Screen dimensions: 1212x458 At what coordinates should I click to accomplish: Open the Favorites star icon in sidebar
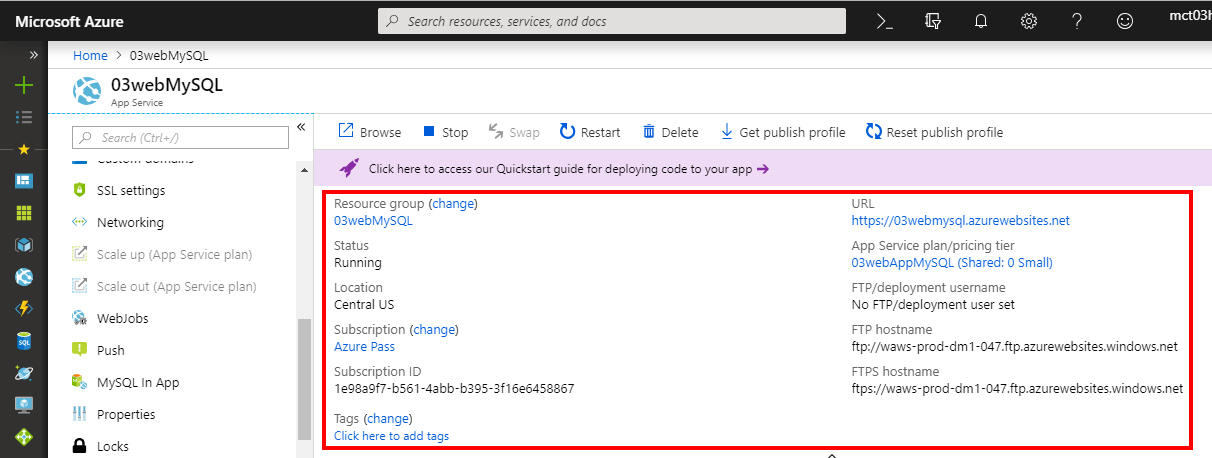tap(24, 149)
